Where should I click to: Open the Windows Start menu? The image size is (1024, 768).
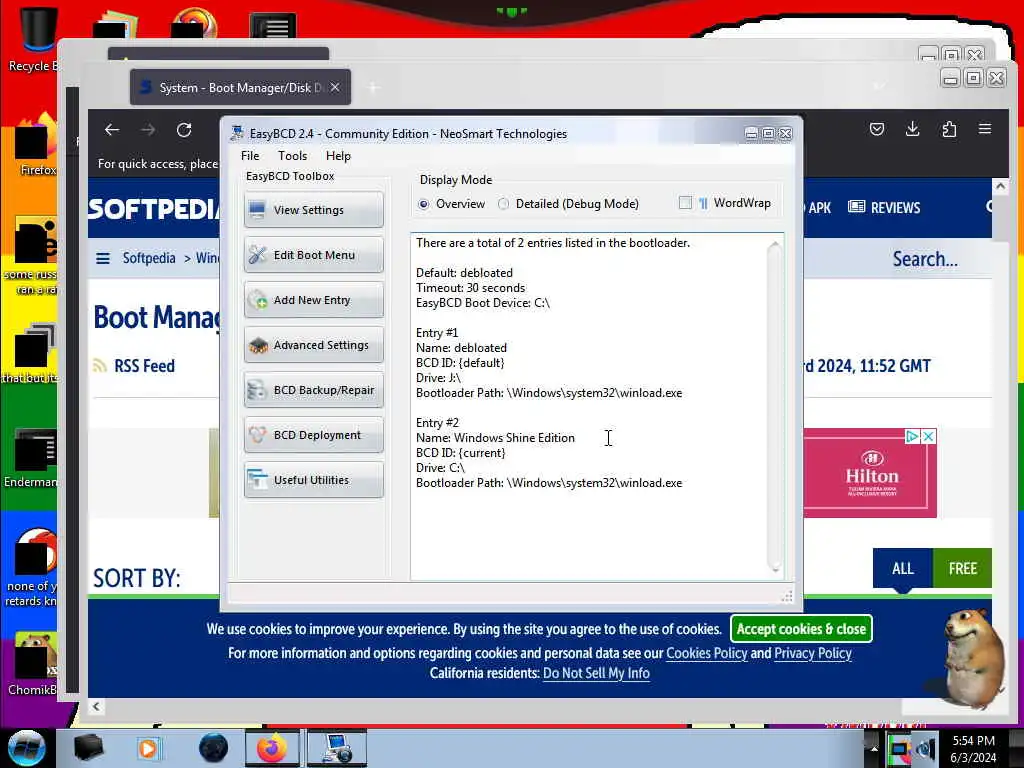click(27, 748)
